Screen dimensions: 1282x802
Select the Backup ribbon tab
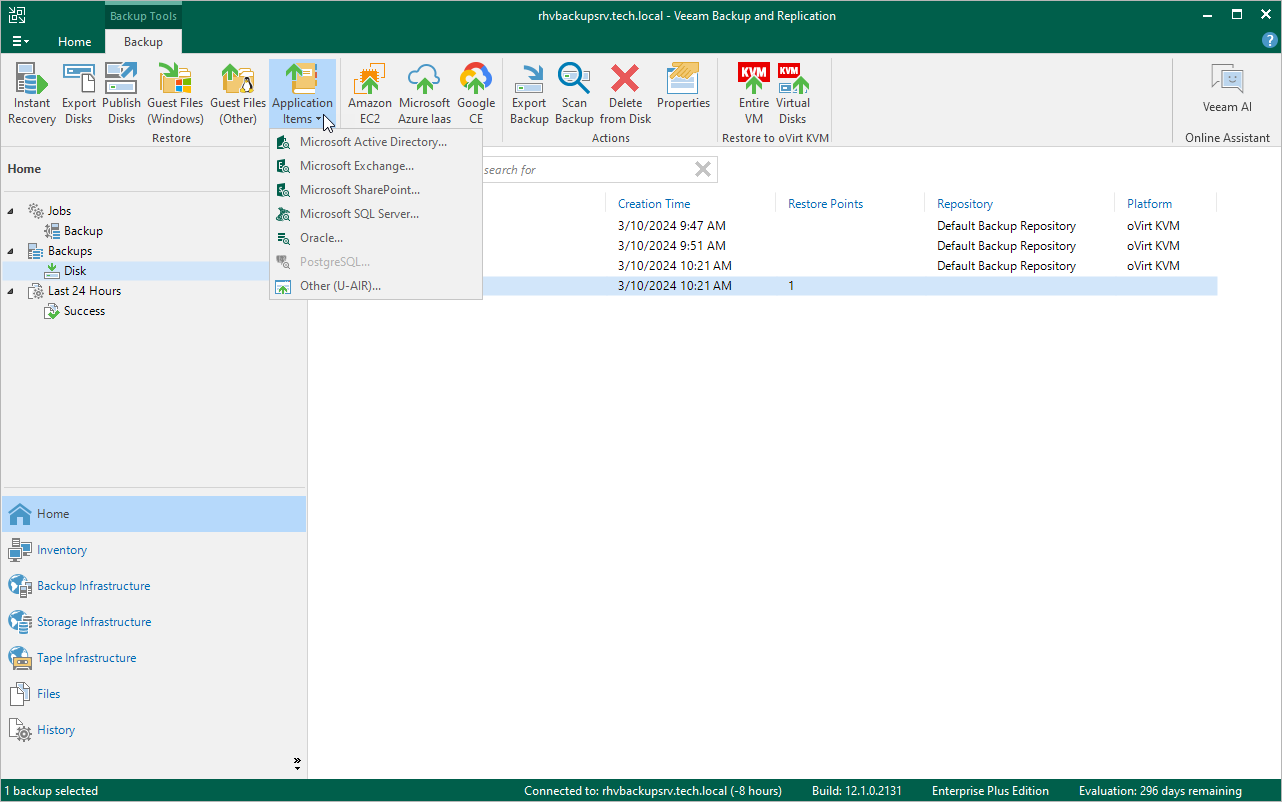[143, 42]
